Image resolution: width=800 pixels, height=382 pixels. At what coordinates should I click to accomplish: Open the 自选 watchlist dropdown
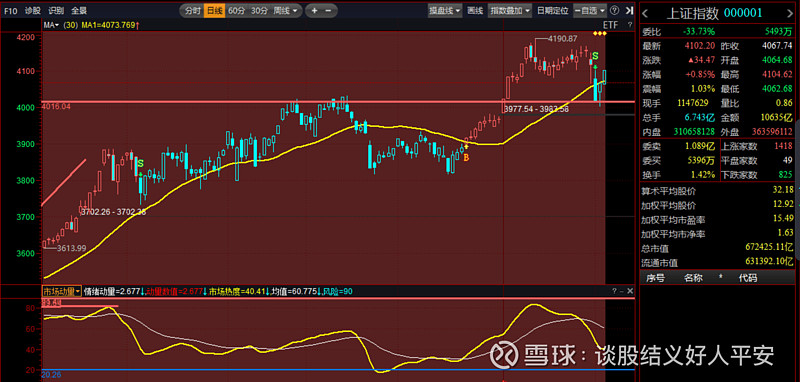590,10
